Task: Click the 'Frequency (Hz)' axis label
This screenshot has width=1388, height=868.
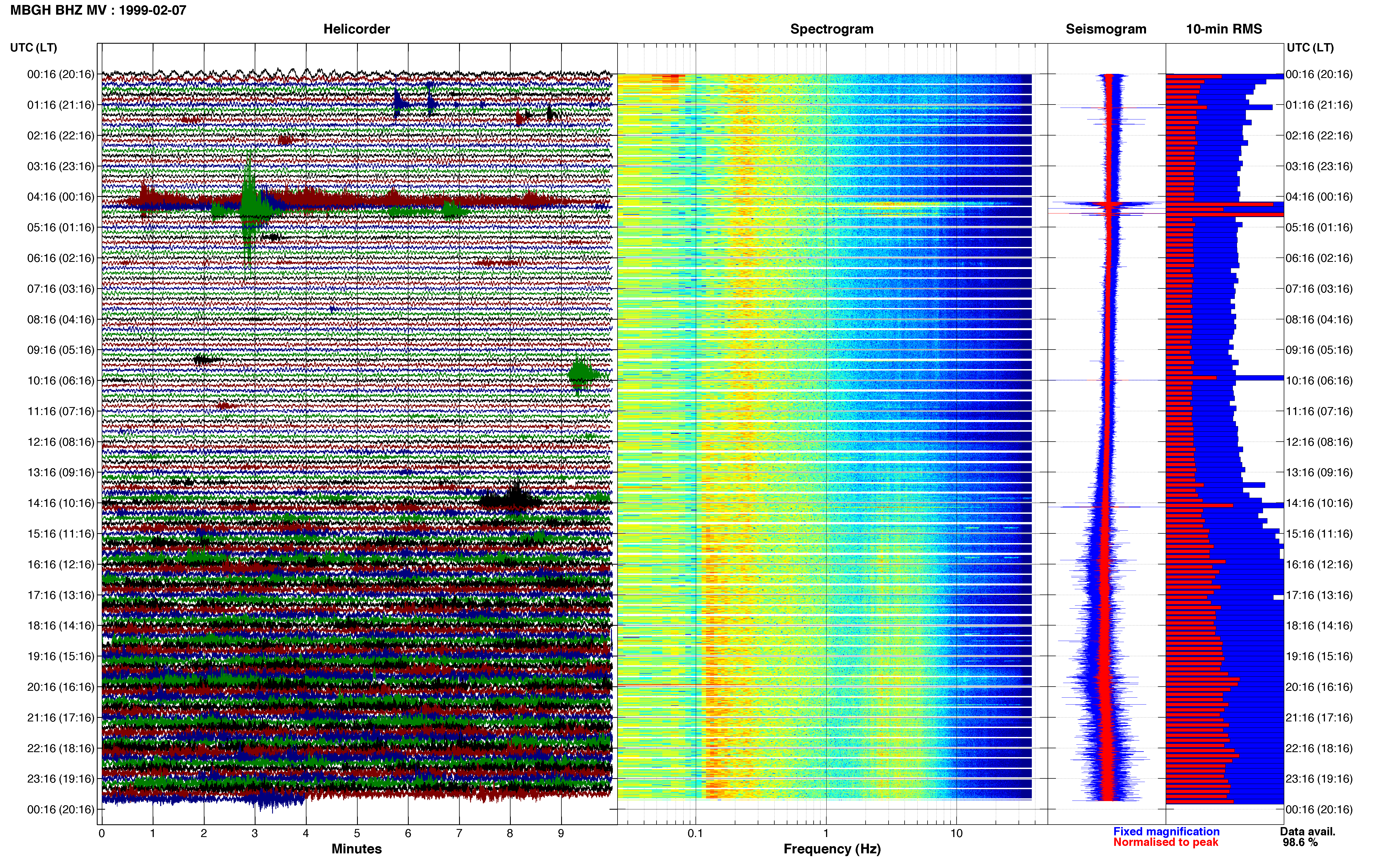Action: click(x=832, y=849)
